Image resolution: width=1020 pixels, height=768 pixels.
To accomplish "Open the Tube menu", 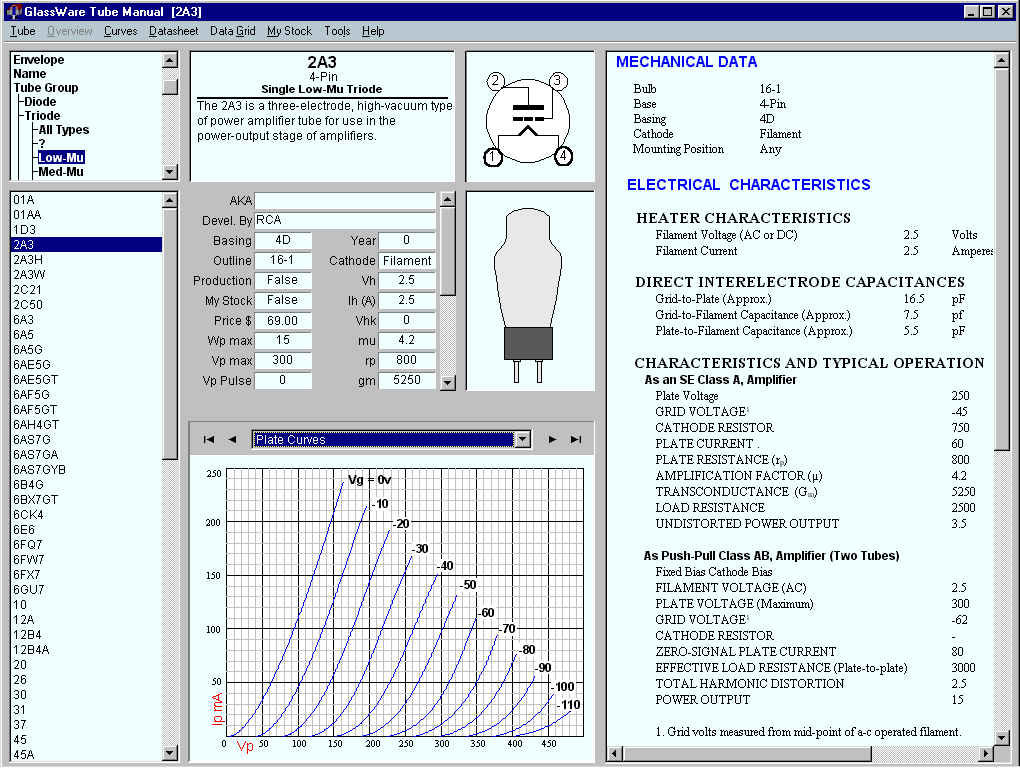I will pos(23,31).
